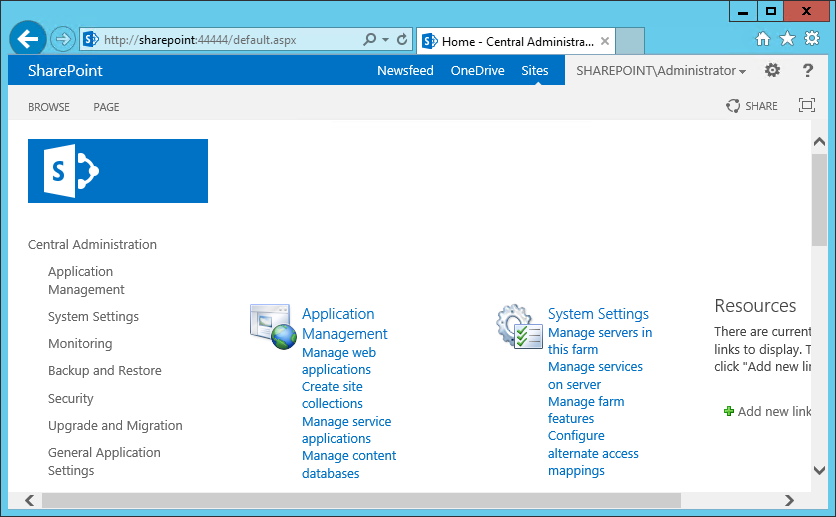
Task: Open the address bar dropdown arrow
Action: pyautogui.click(x=385, y=40)
